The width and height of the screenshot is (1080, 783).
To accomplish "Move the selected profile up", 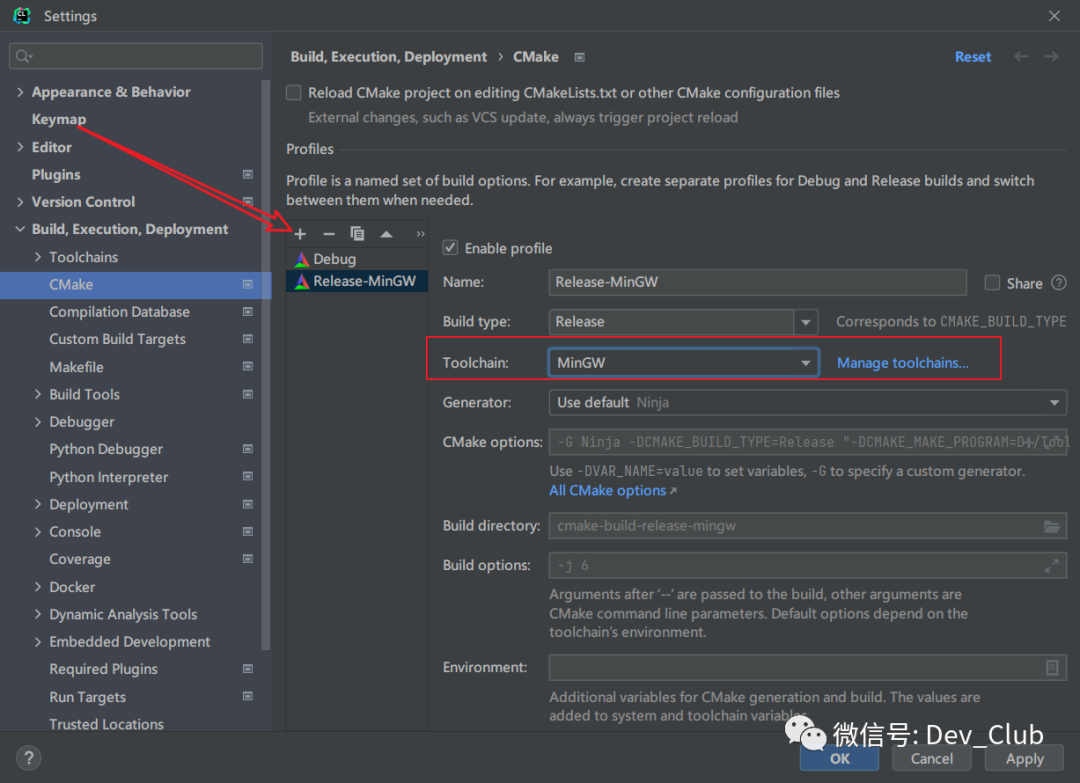I will coord(386,234).
